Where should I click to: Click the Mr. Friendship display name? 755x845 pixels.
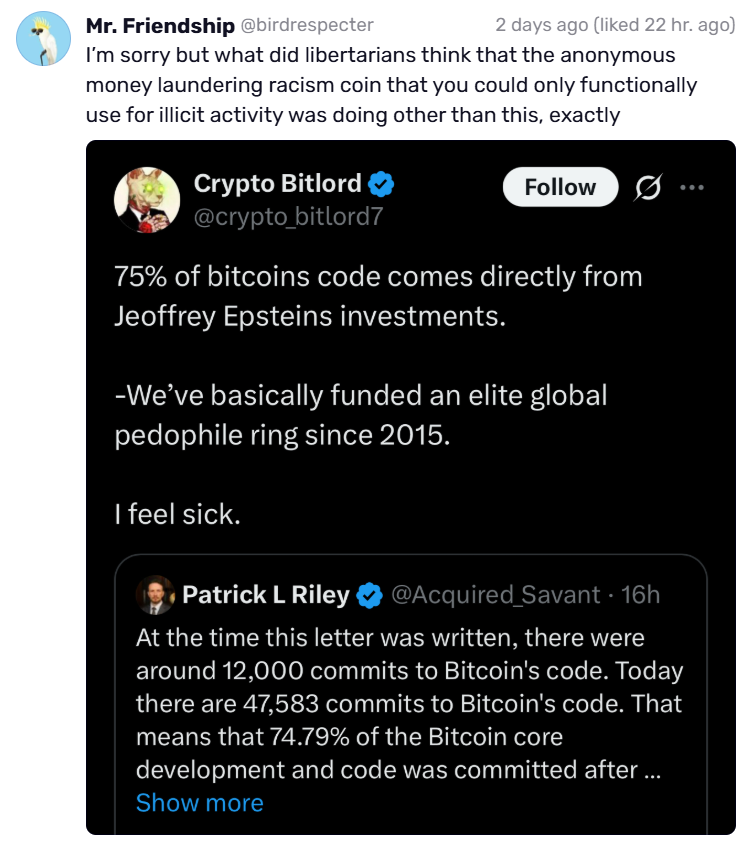160,25
